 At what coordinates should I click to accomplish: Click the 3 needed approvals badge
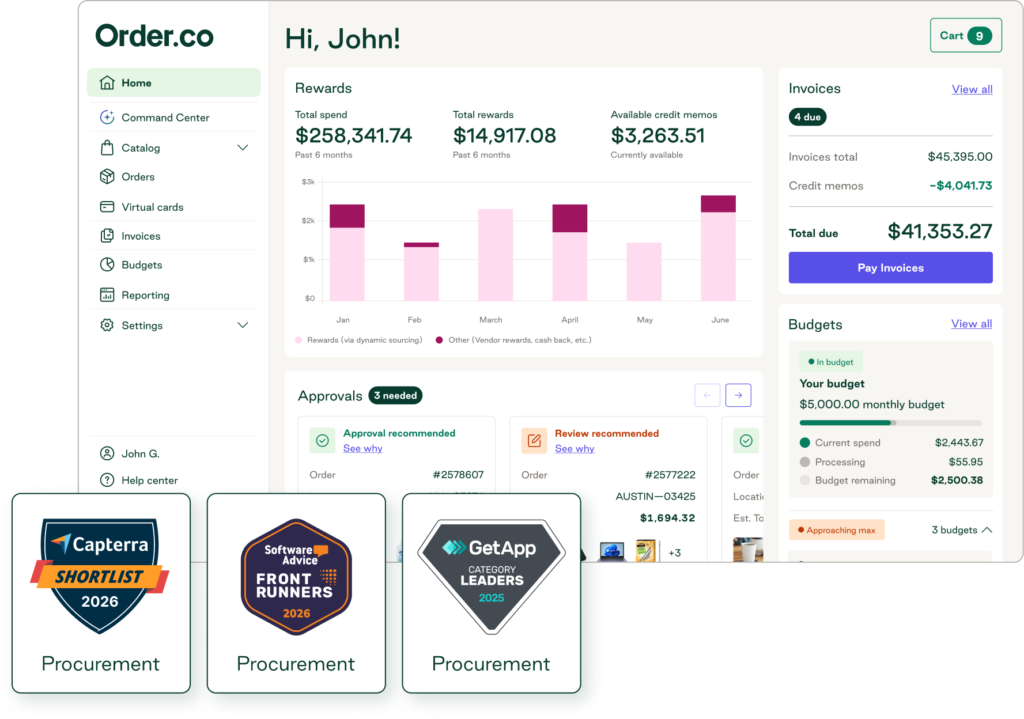(395, 395)
